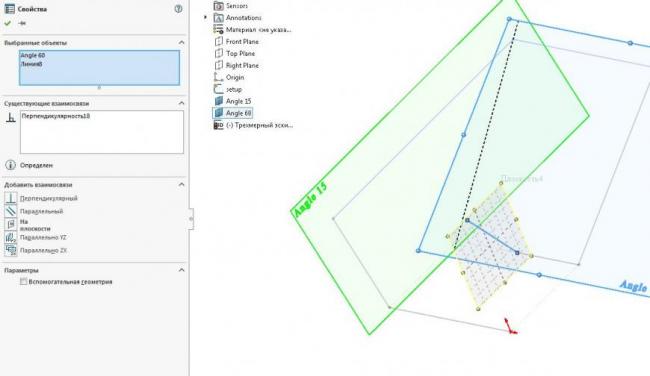Select Перпендикулярность18 existing relation
The width and height of the screenshot is (650, 376).
point(56,116)
